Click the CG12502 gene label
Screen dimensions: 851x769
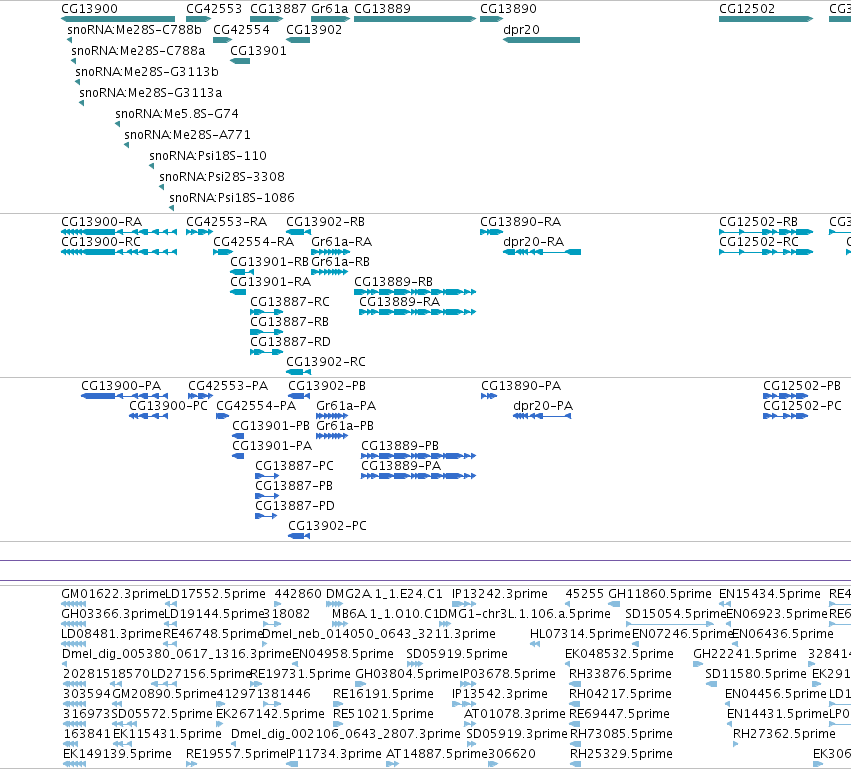[747, 9]
